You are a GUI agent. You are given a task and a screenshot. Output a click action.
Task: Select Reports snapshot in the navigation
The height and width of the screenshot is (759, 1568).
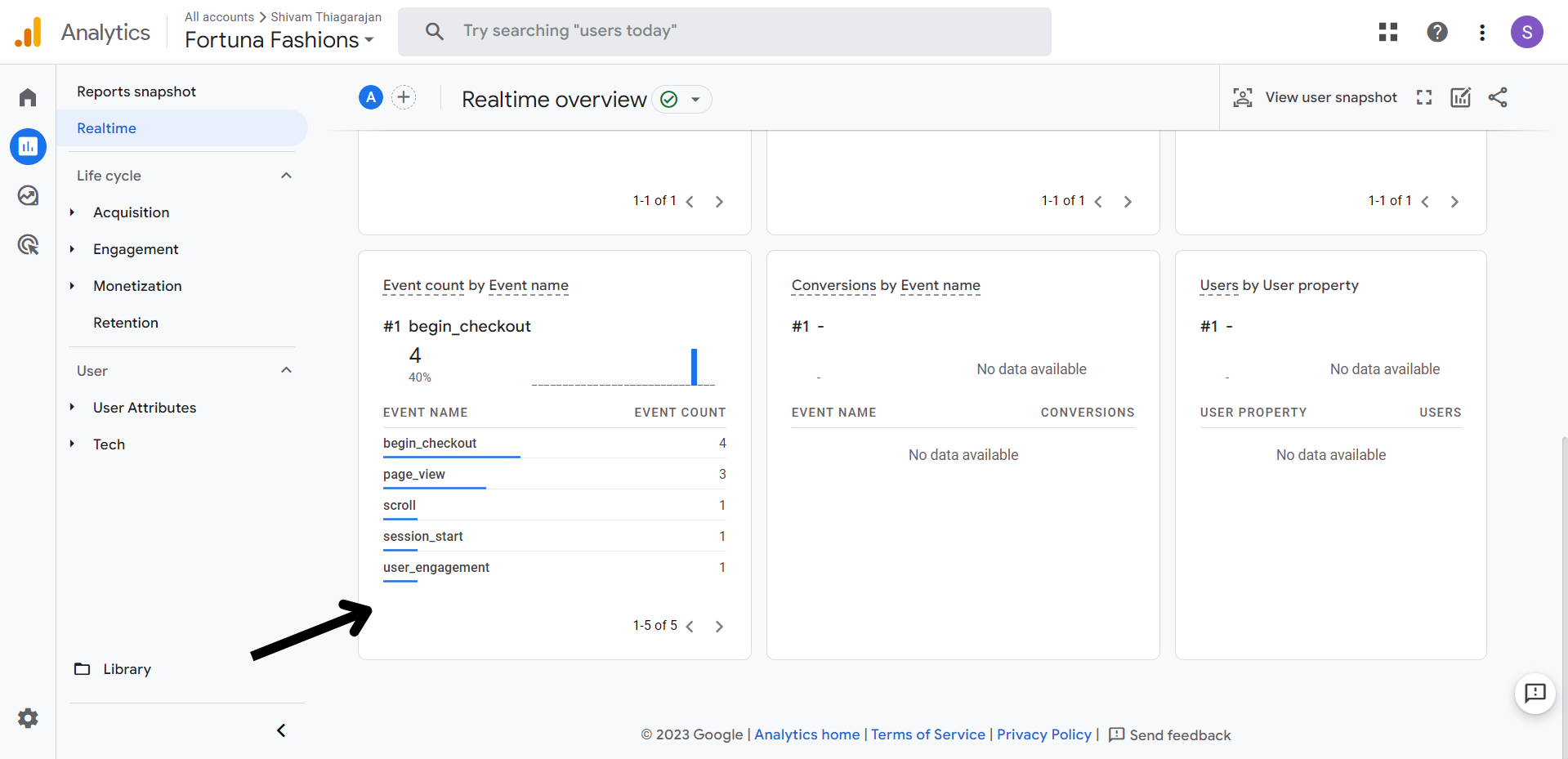click(136, 91)
